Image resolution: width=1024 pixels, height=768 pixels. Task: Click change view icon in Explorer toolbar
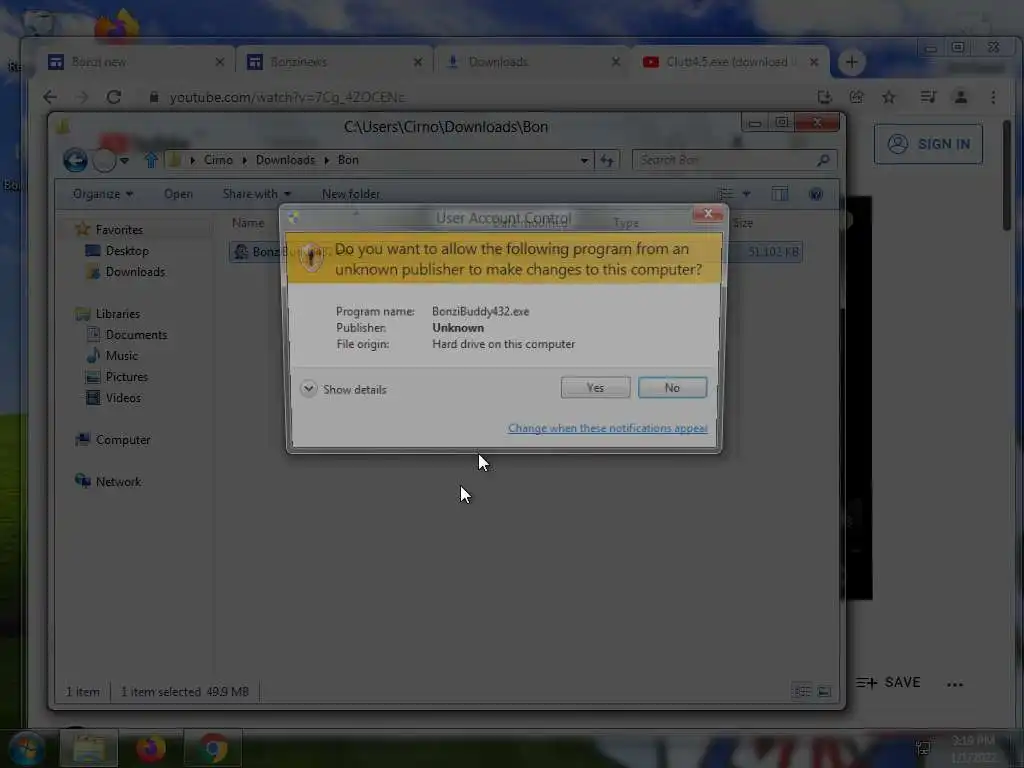pos(726,193)
